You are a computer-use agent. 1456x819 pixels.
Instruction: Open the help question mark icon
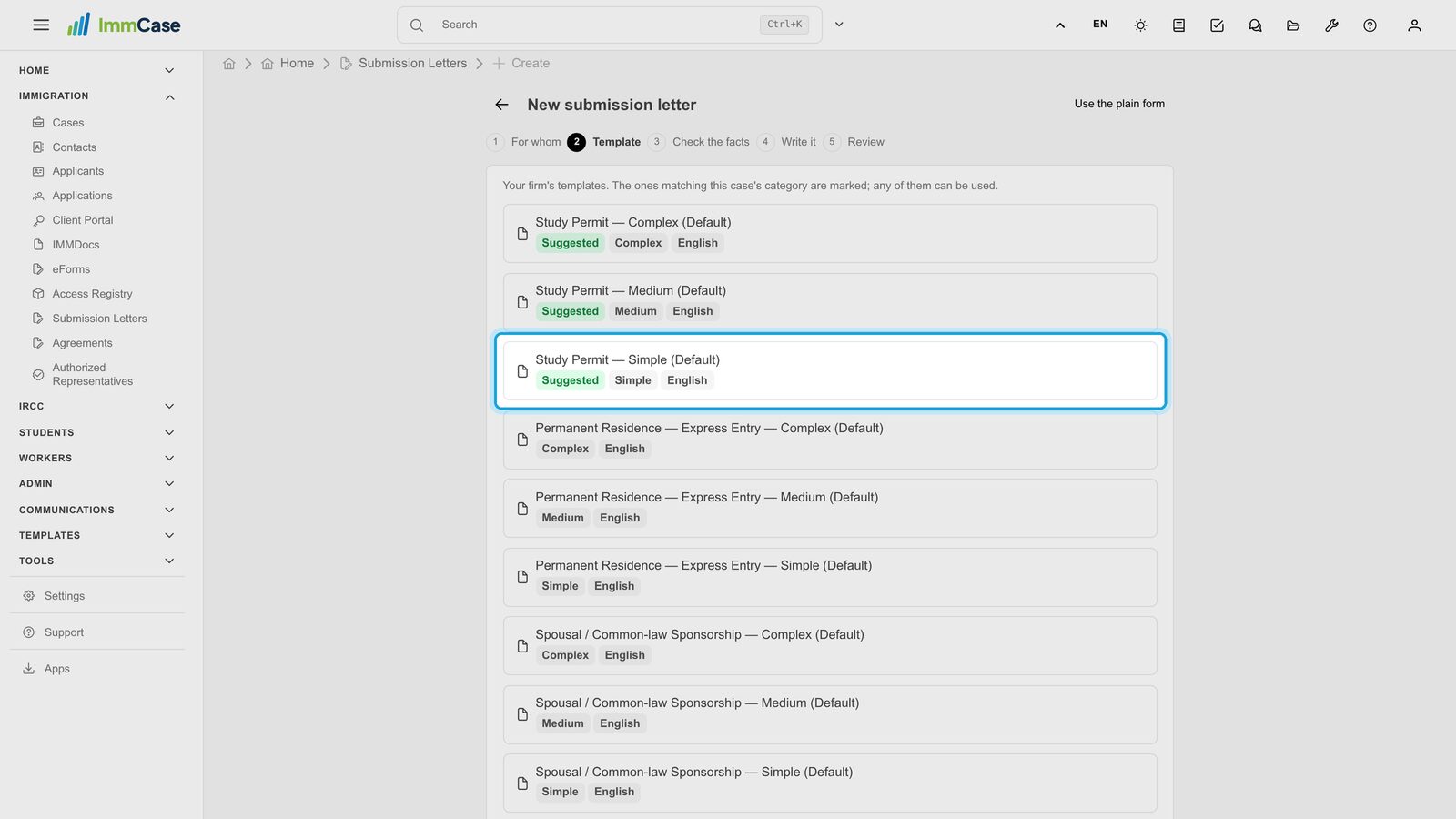coord(1370,25)
